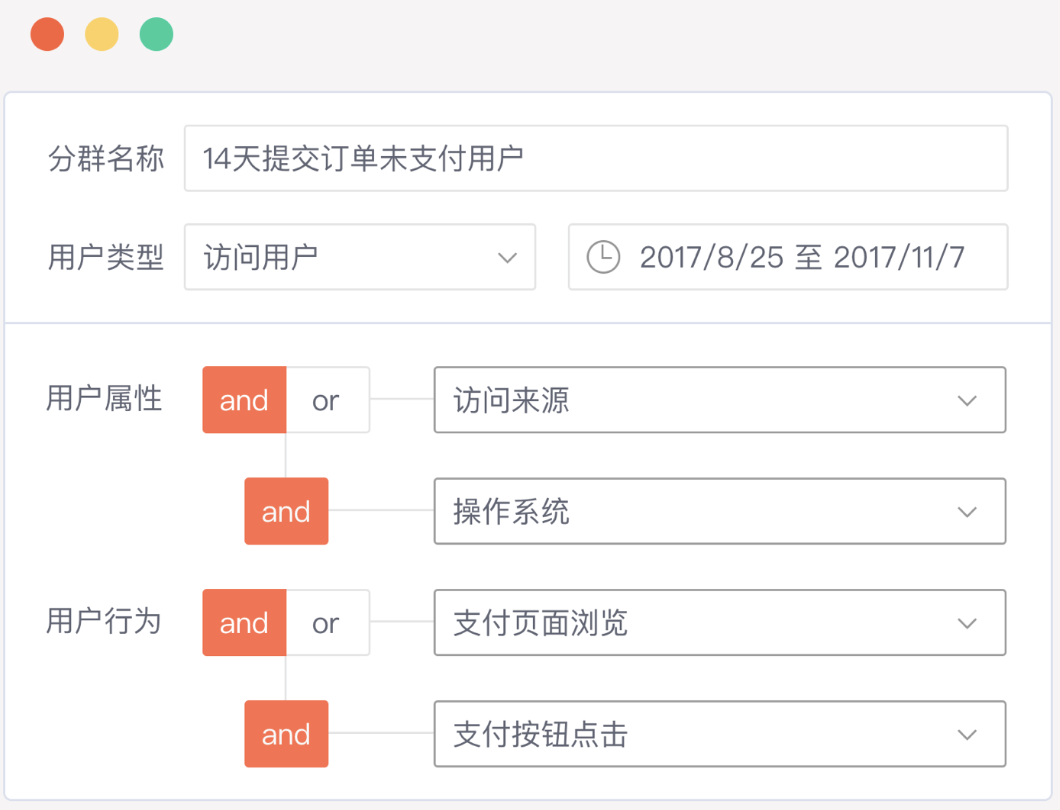Switch 用户行为 operator to "or"
1060x810 pixels.
click(x=325, y=622)
